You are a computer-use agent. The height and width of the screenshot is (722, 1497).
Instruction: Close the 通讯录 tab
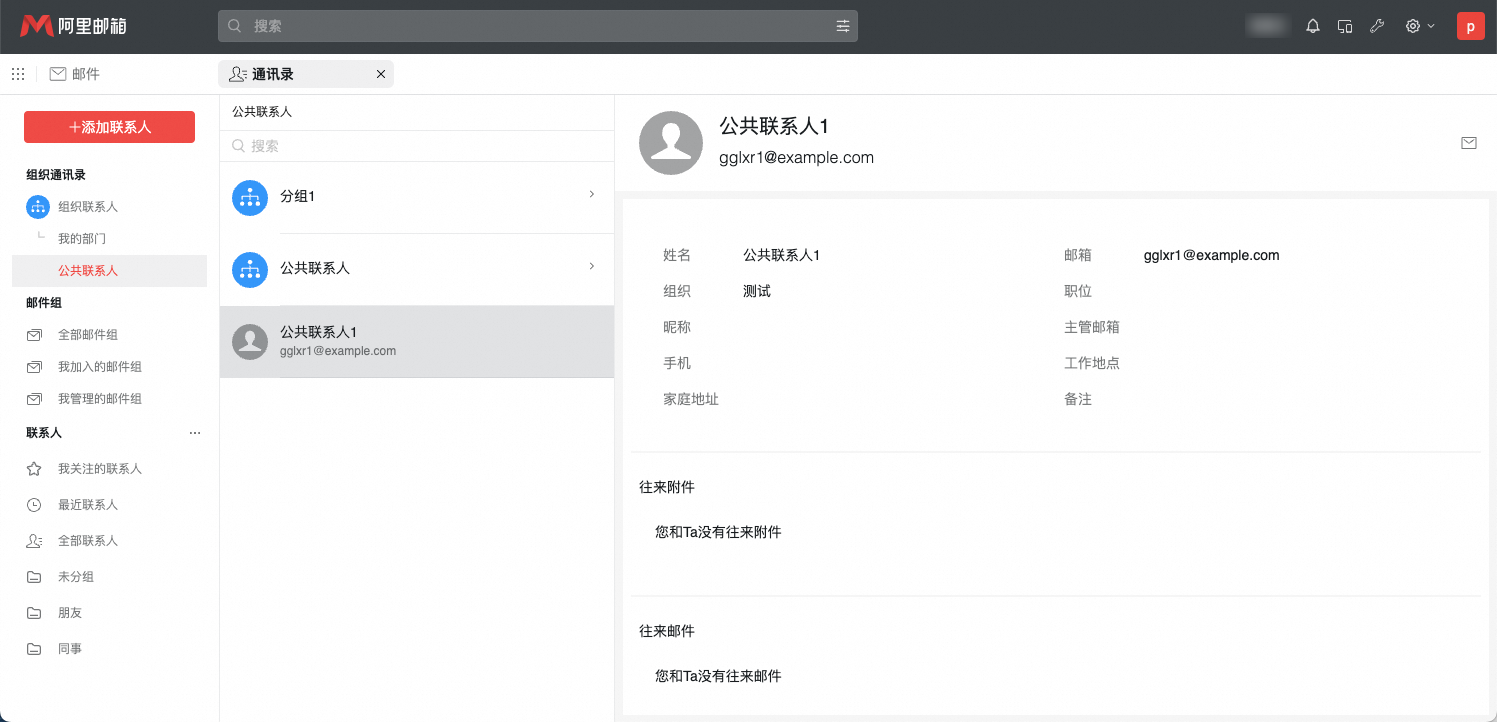coord(380,74)
